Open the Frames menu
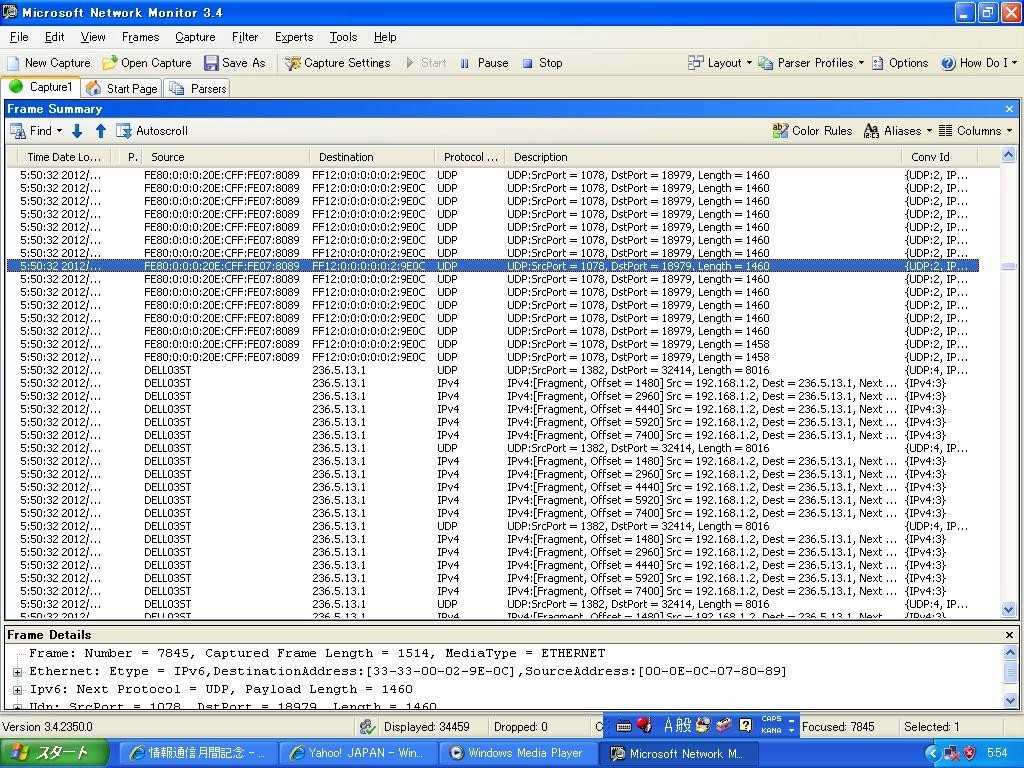The image size is (1024, 768). (x=140, y=37)
